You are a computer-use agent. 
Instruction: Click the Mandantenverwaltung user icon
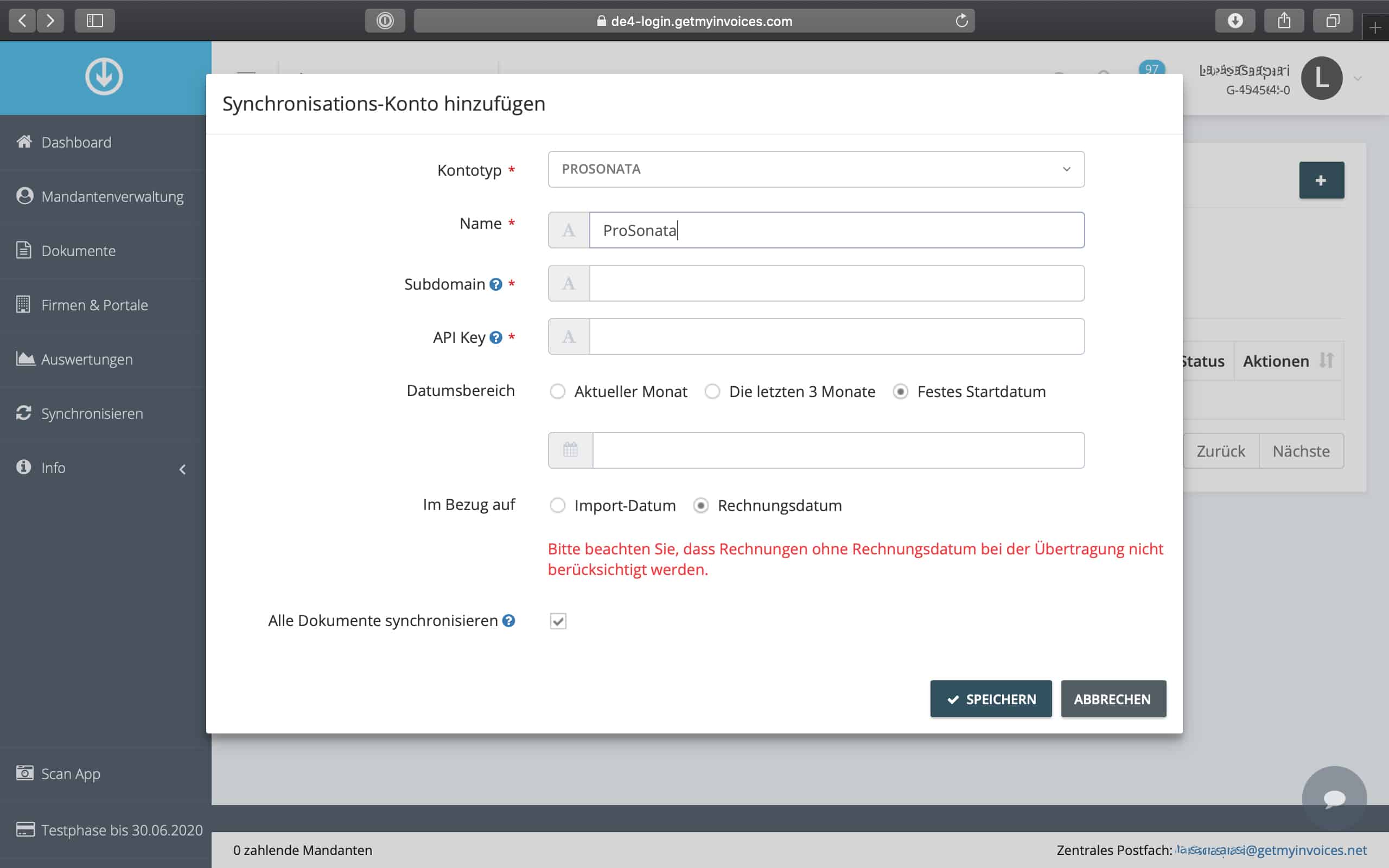pyautogui.click(x=24, y=196)
